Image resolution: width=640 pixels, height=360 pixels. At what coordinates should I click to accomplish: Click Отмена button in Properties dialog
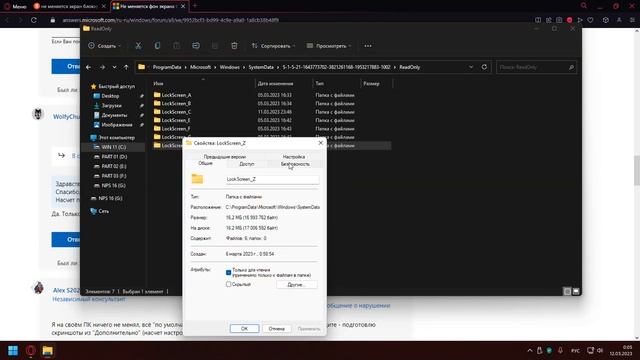point(276,328)
